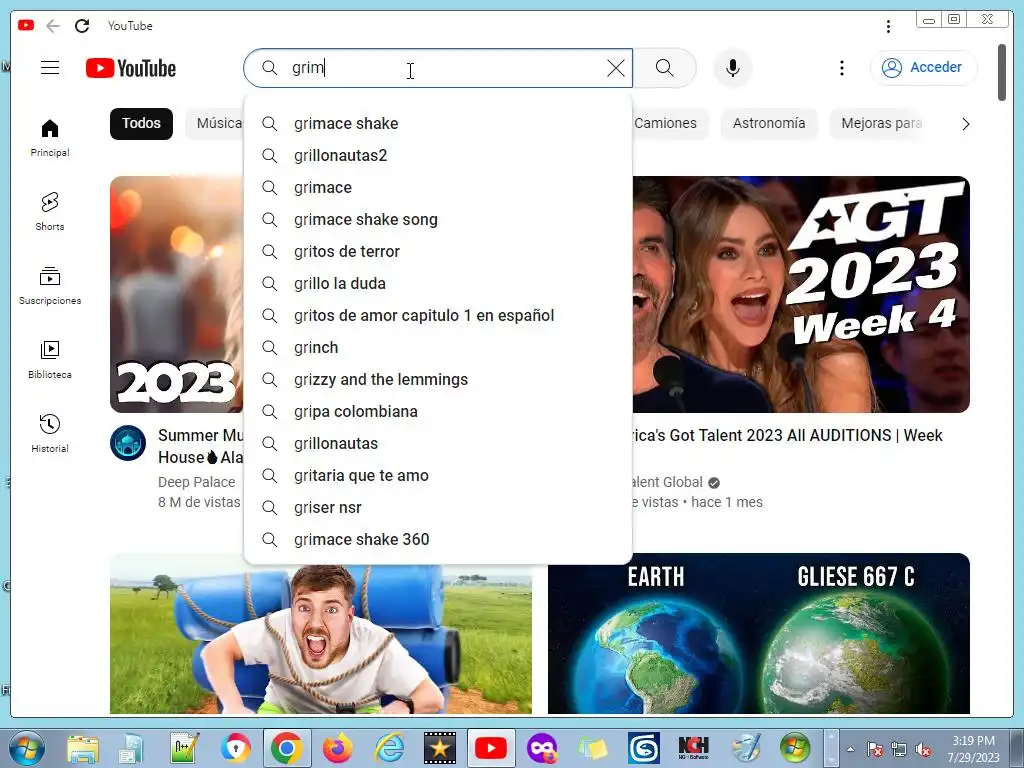The width and height of the screenshot is (1024, 768).
Task: Open the MrBeast tied-up video thumbnail
Action: pyautogui.click(x=321, y=639)
